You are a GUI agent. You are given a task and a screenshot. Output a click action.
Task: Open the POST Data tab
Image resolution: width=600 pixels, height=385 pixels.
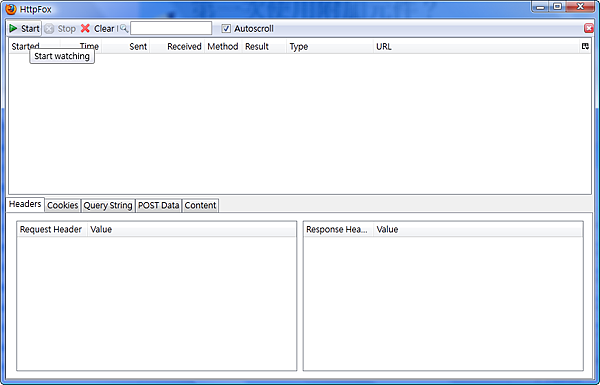point(158,206)
